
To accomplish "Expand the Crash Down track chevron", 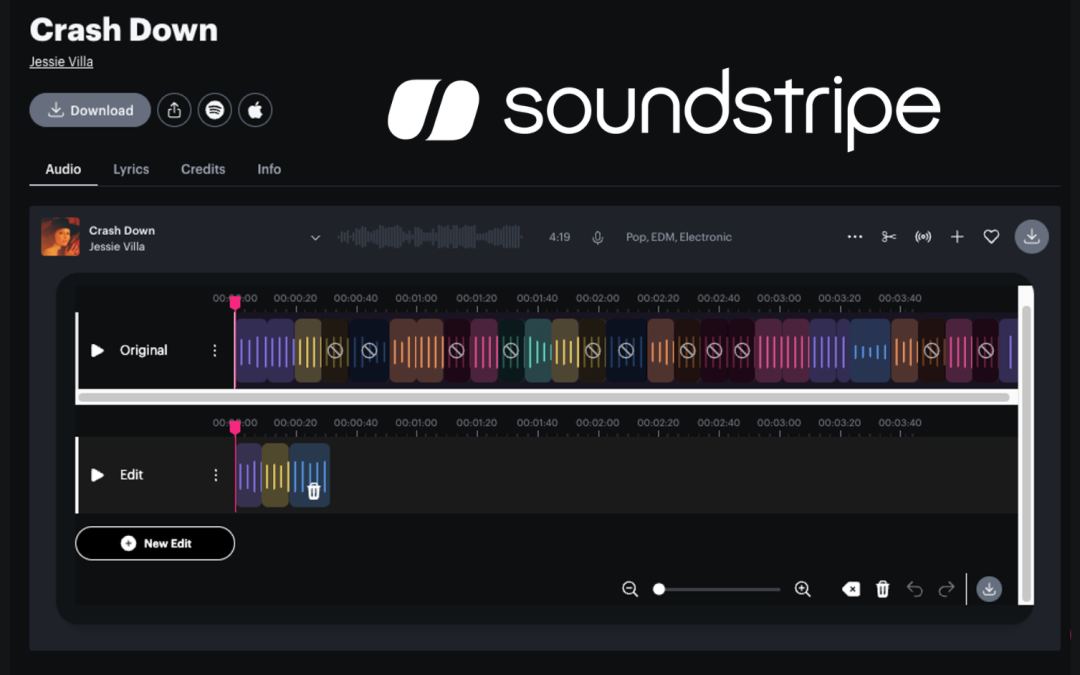I will pos(315,238).
